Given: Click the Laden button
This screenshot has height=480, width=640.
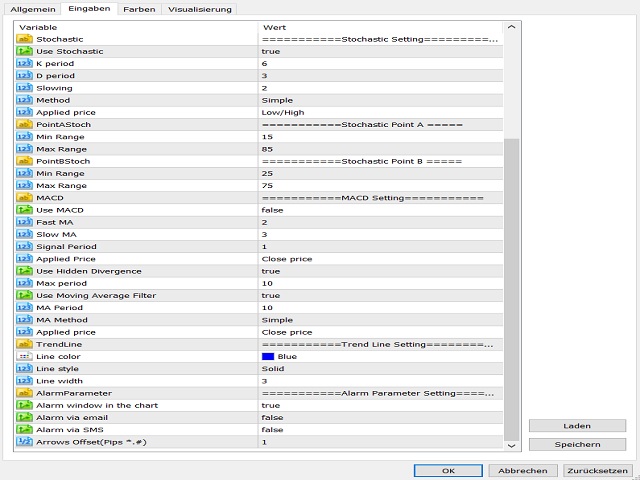Looking at the screenshot, I should pyautogui.click(x=577, y=426).
